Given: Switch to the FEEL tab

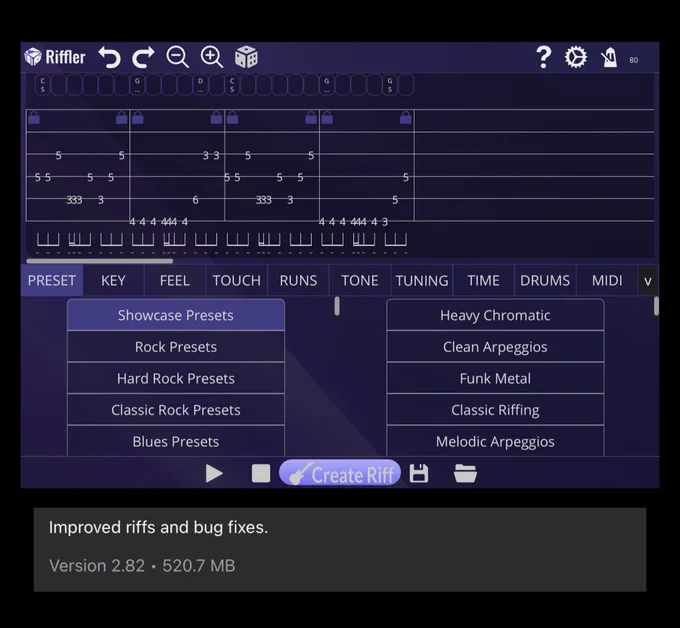Looking at the screenshot, I should [x=175, y=281].
